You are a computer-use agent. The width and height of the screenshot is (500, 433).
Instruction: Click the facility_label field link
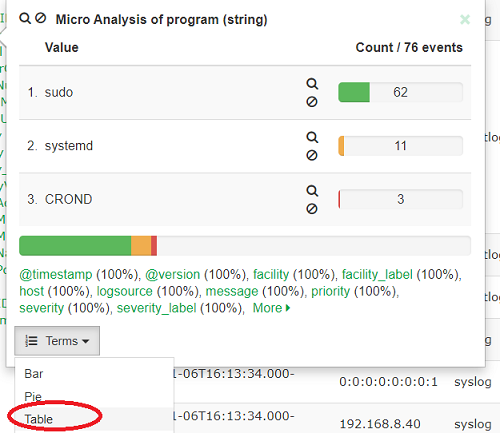(x=377, y=275)
